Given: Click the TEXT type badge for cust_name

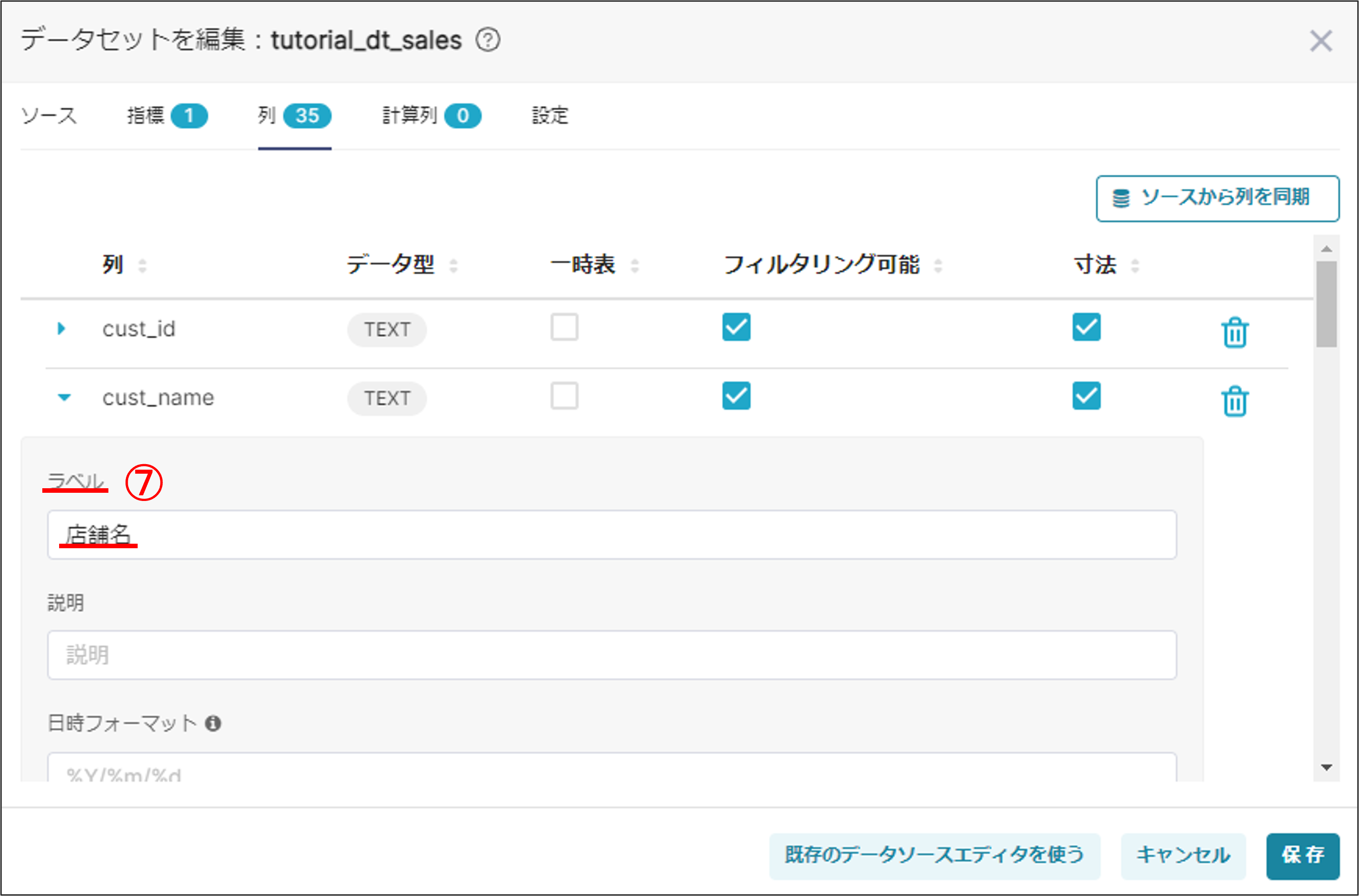Looking at the screenshot, I should click(387, 398).
